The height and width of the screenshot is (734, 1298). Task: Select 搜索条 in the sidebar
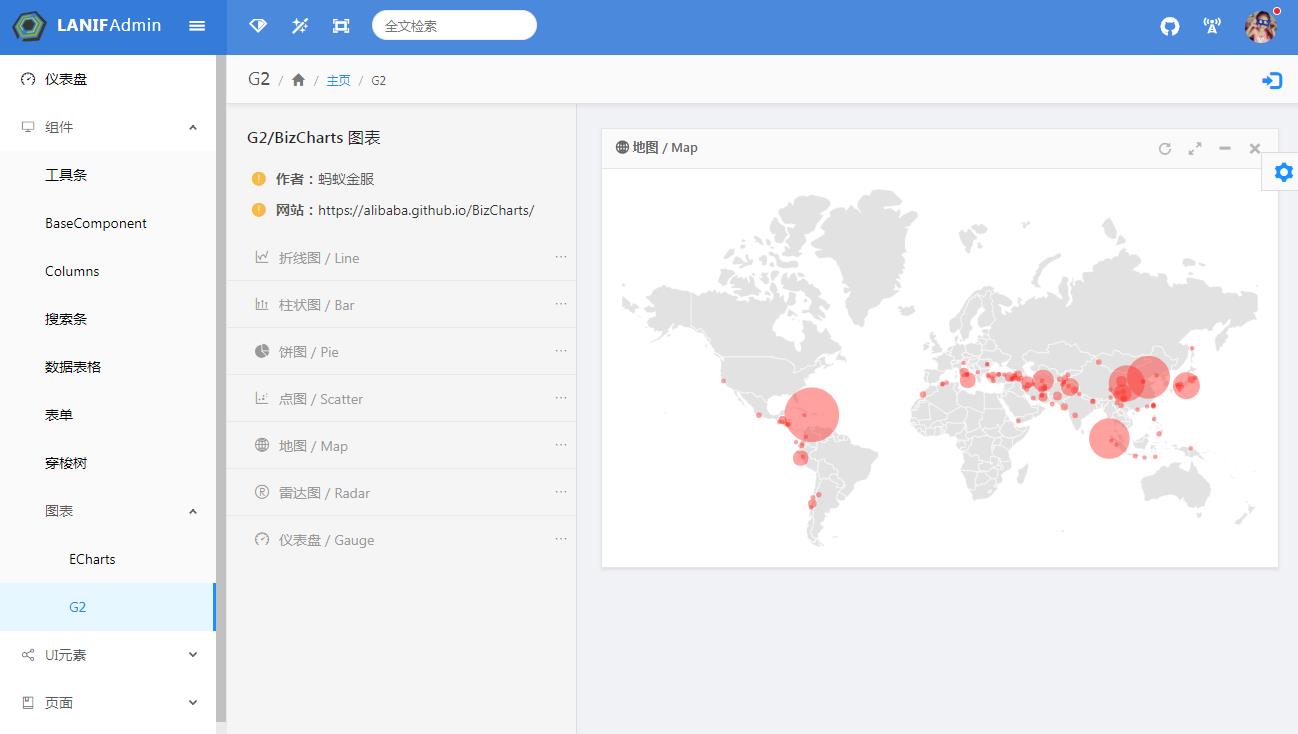108,319
